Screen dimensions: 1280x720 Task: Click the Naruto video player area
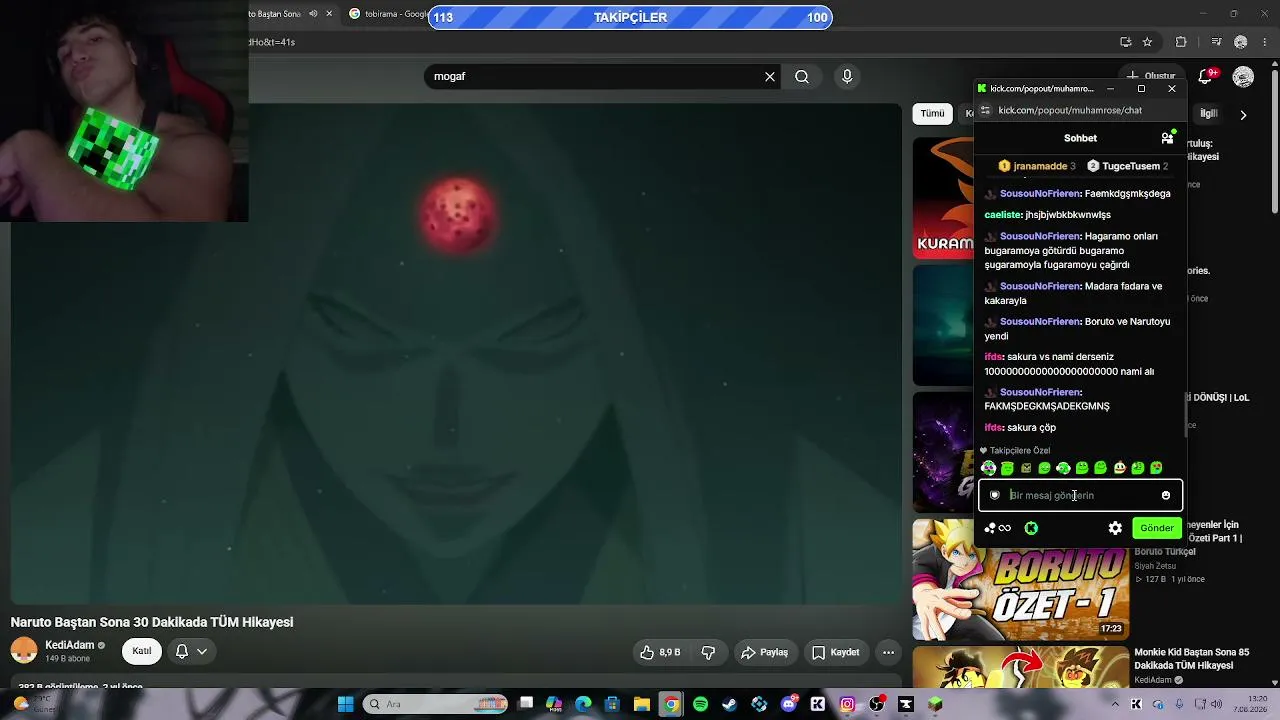(x=455, y=354)
